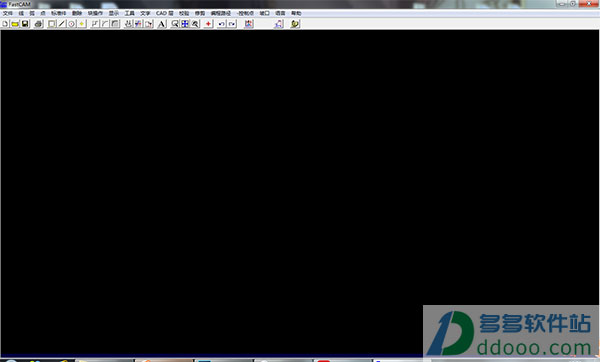Viewport: 600px width, 362px height.
Task: Activate the zoom window magnifier icon
Action: (x=175, y=24)
